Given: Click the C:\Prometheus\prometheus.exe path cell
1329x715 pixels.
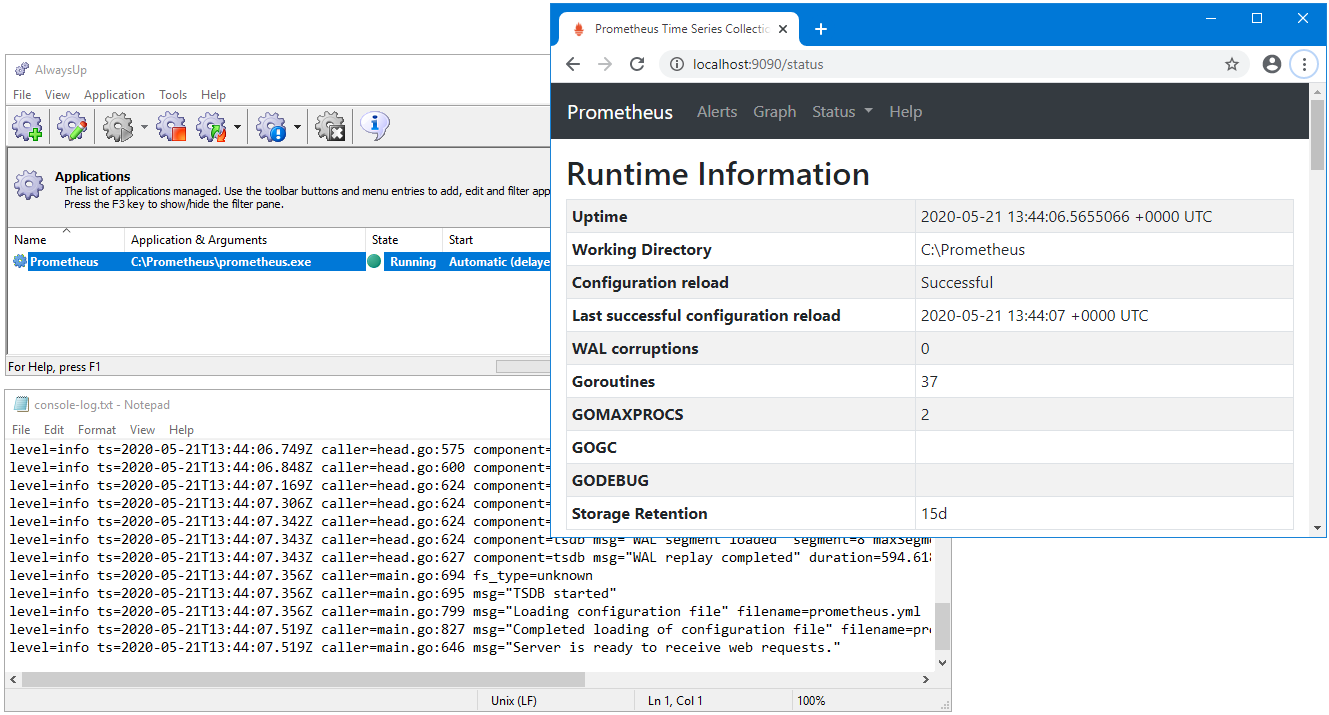Looking at the screenshot, I should point(221,262).
